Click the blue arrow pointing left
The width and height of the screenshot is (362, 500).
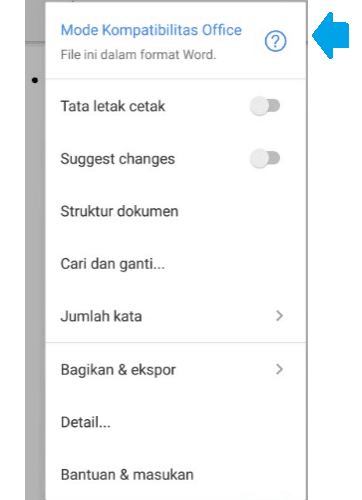pyautogui.click(x=331, y=35)
